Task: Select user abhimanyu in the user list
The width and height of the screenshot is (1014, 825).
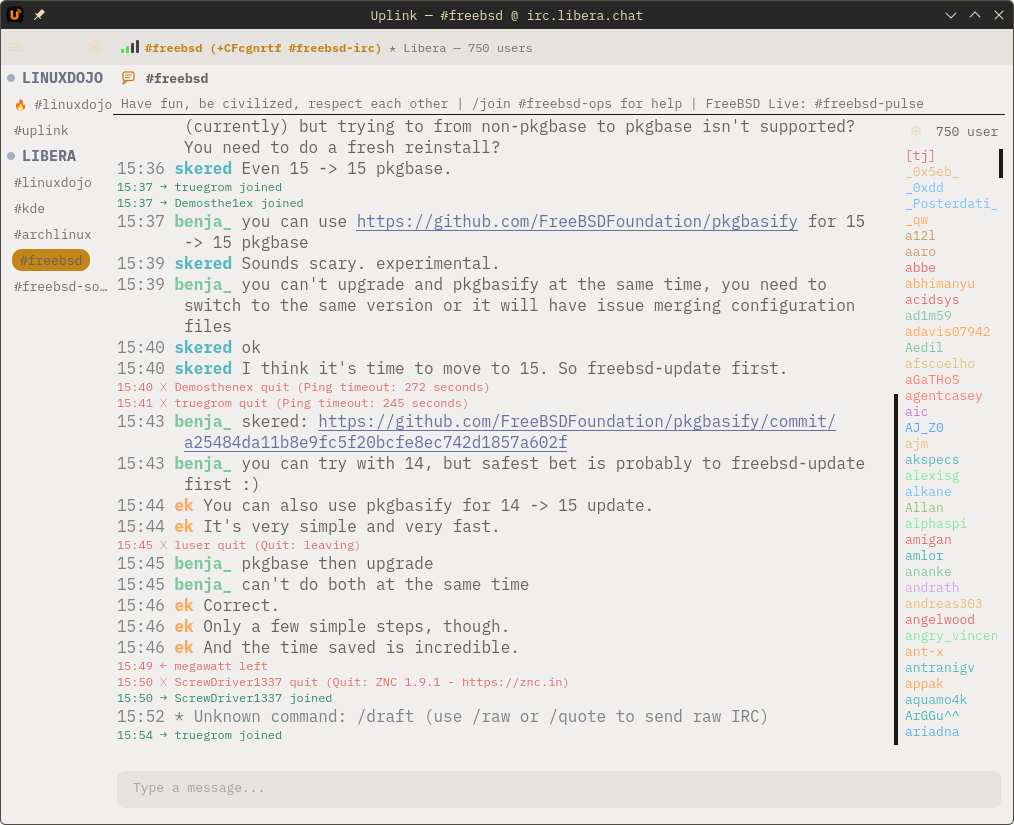Action: (x=940, y=284)
